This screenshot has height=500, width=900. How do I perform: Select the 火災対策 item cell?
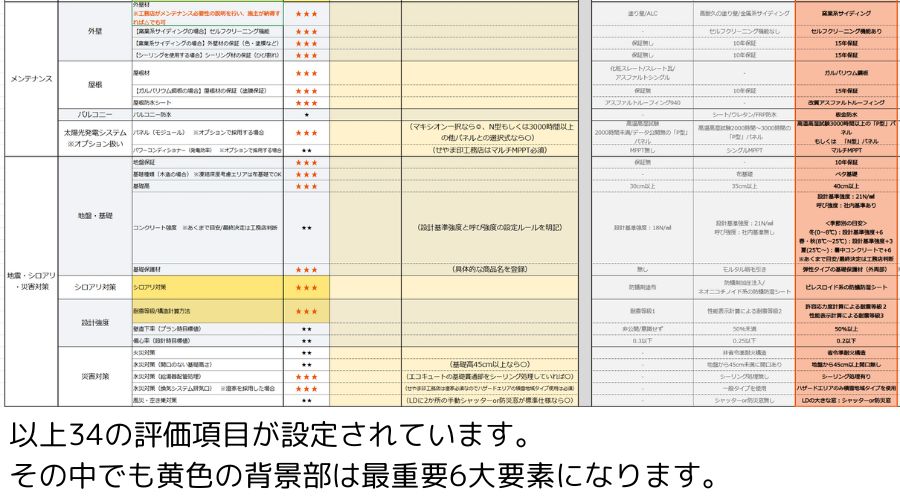208,352
